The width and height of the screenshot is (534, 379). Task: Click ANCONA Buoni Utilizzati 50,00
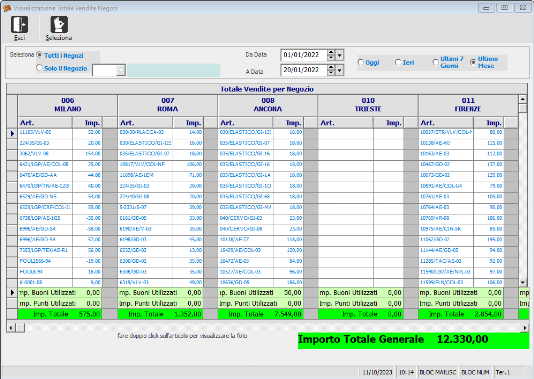click(261, 293)
